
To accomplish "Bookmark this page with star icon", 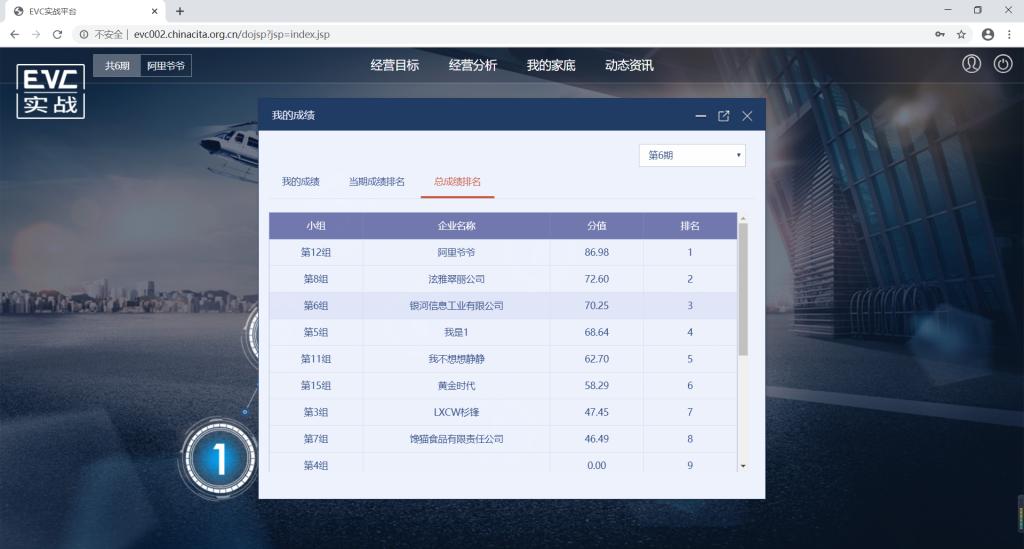I will pyautogui.click(x=961, y=34).
